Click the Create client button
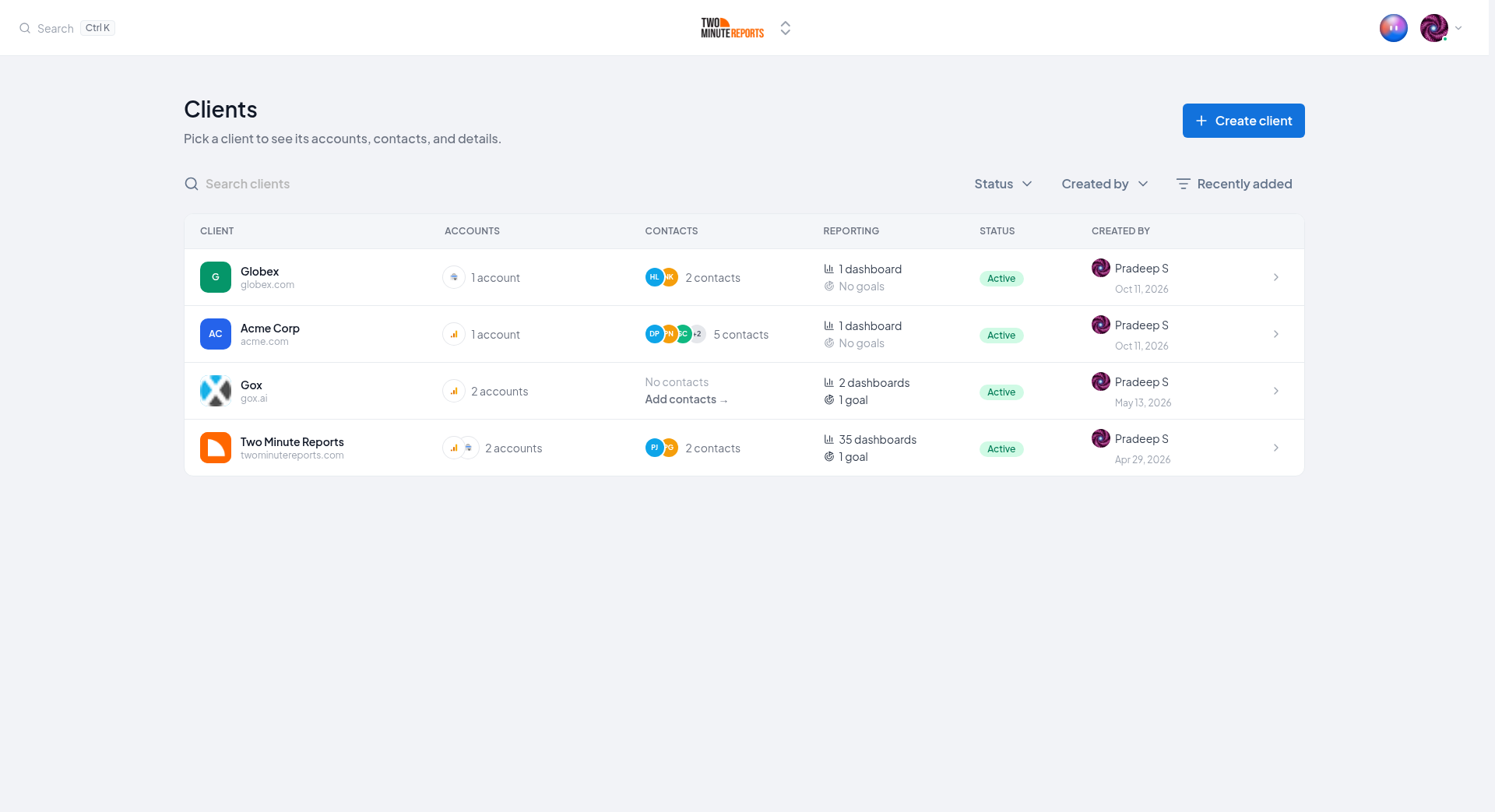The width and height of the screenshot is (1495, 812). click(x=1243, y=121)
